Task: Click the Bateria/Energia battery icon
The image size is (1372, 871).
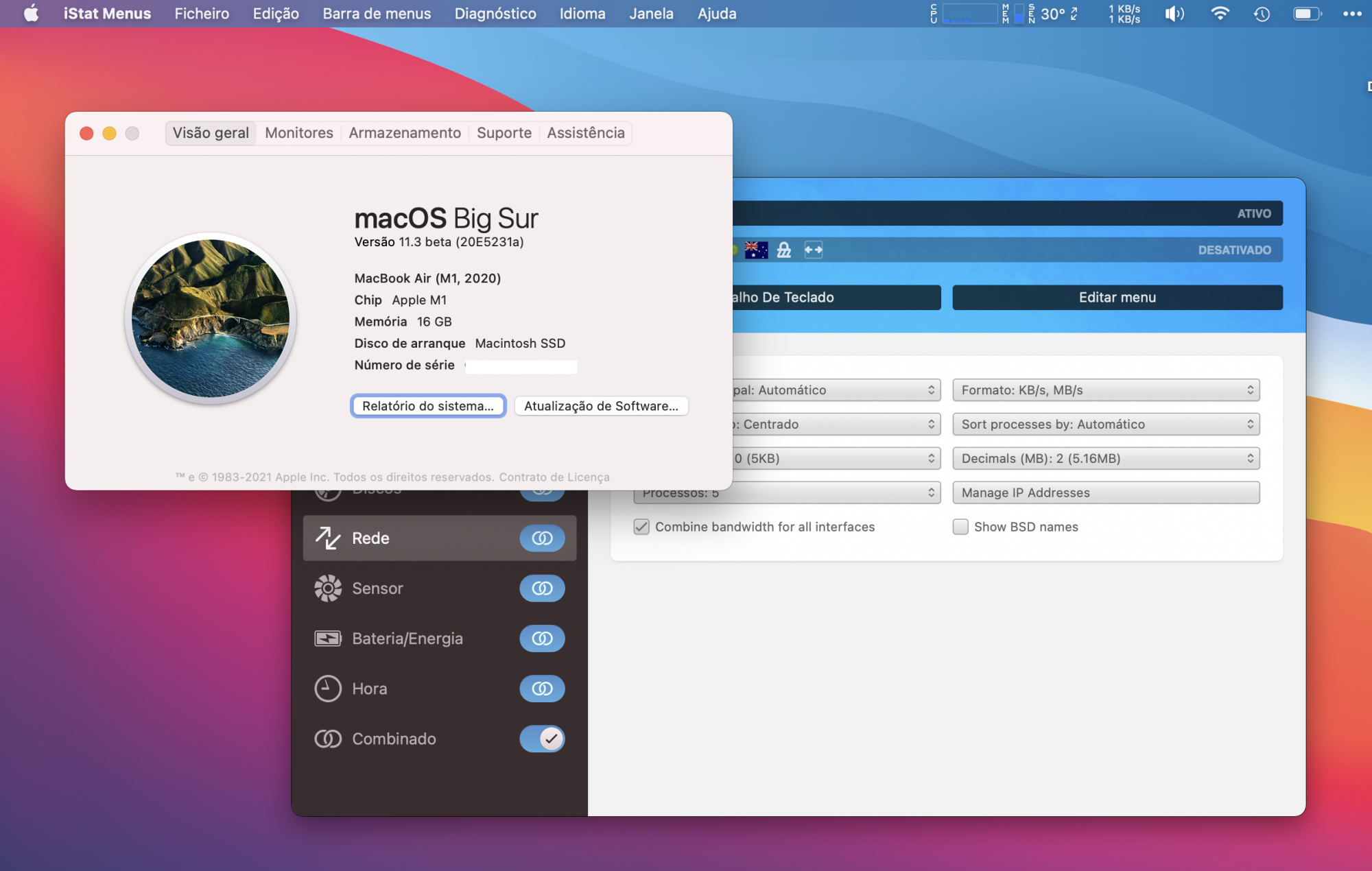Action: tap(328, 639)
